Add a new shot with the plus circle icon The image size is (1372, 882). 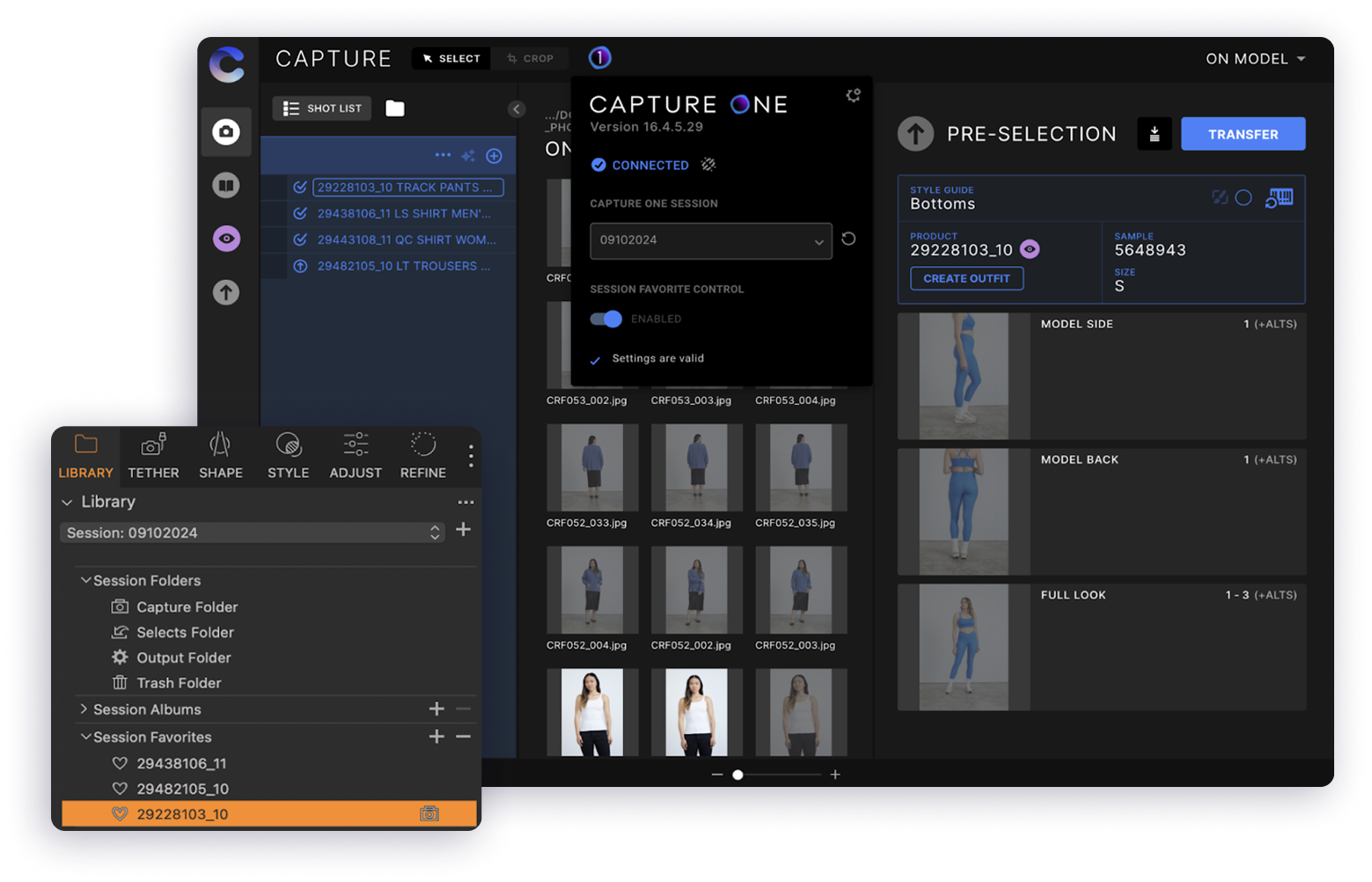495,156
